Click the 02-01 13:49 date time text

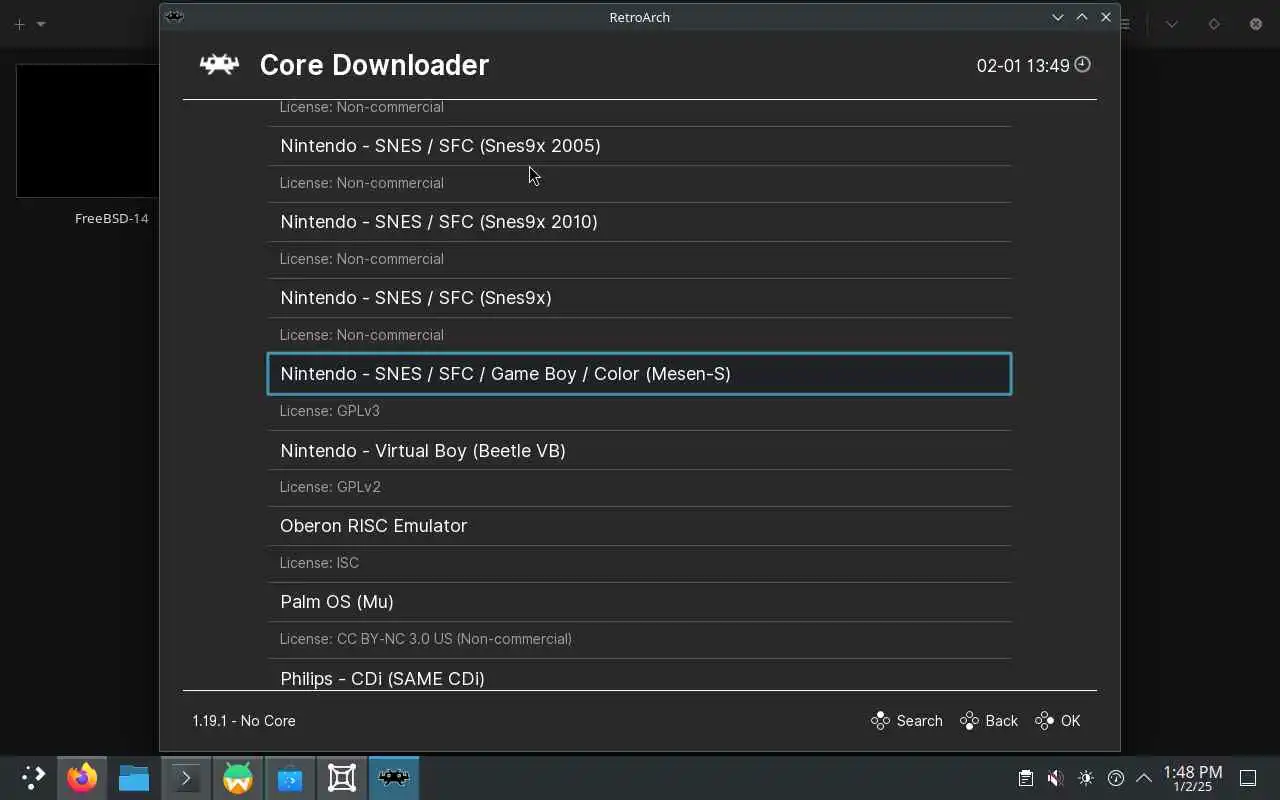tap(1023, 66)
